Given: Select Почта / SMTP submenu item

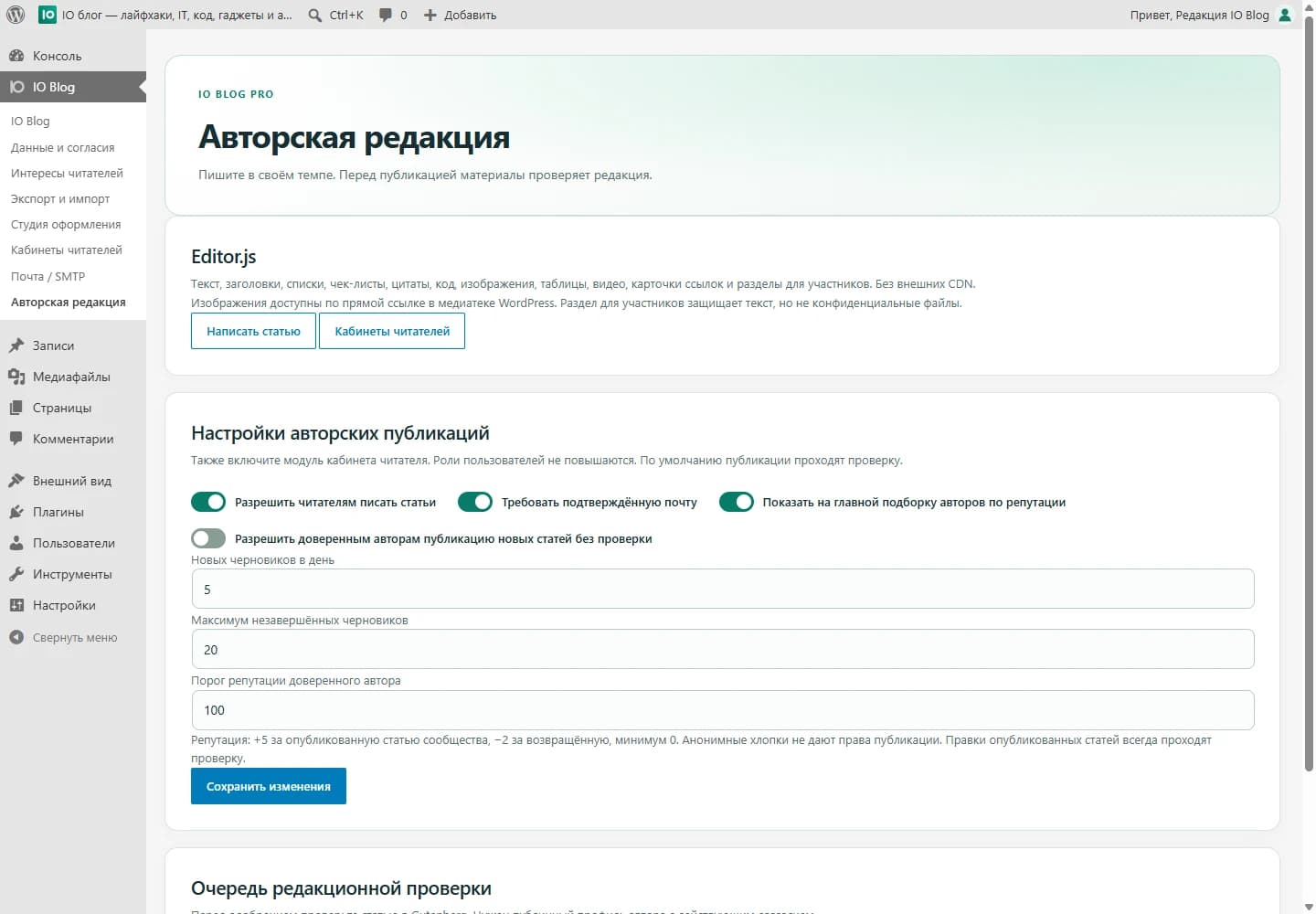Looking at the screenshot, I should pos(48,276).
